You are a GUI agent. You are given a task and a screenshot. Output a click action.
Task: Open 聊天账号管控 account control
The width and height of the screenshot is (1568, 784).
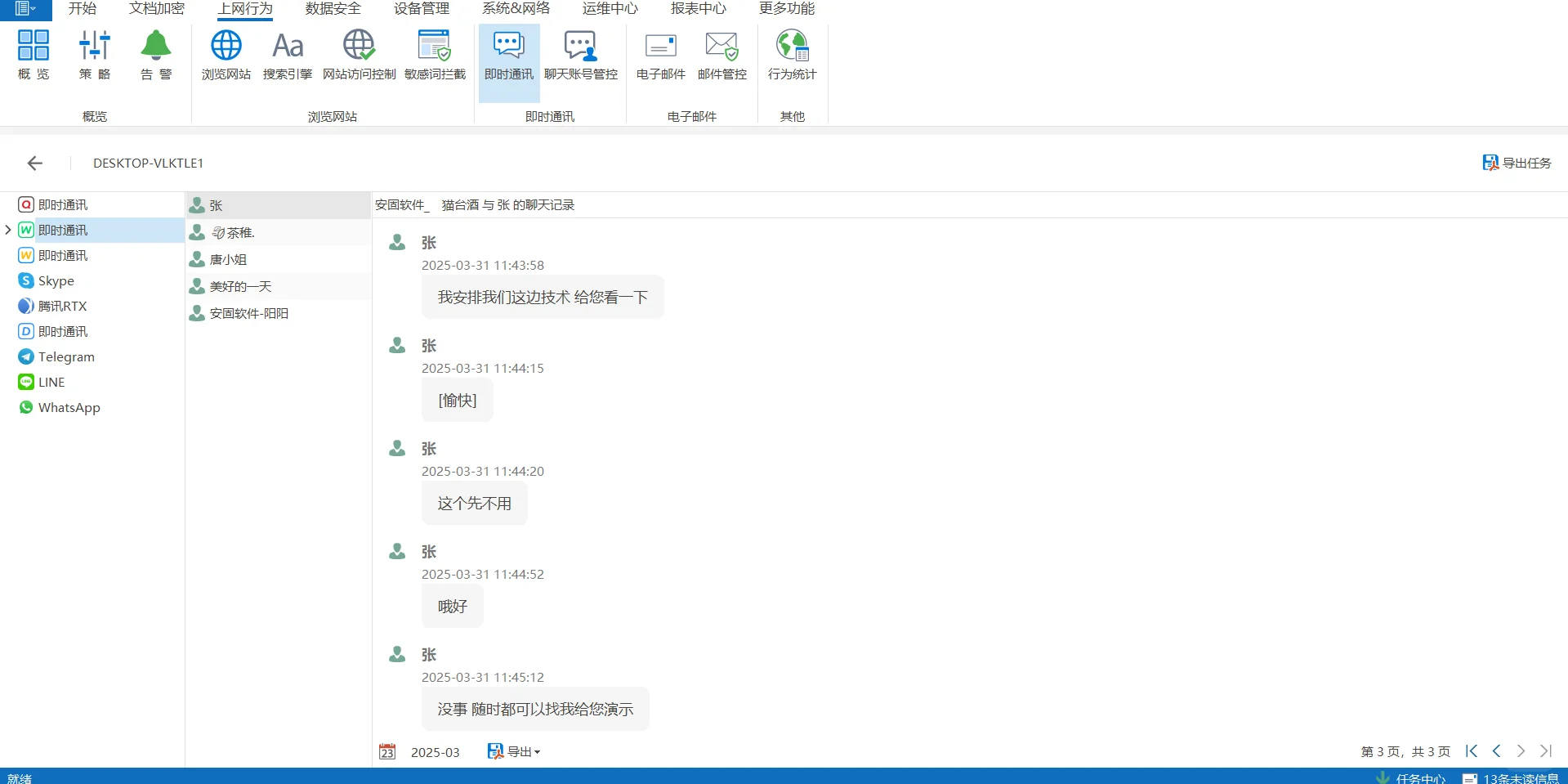point(580,53)
